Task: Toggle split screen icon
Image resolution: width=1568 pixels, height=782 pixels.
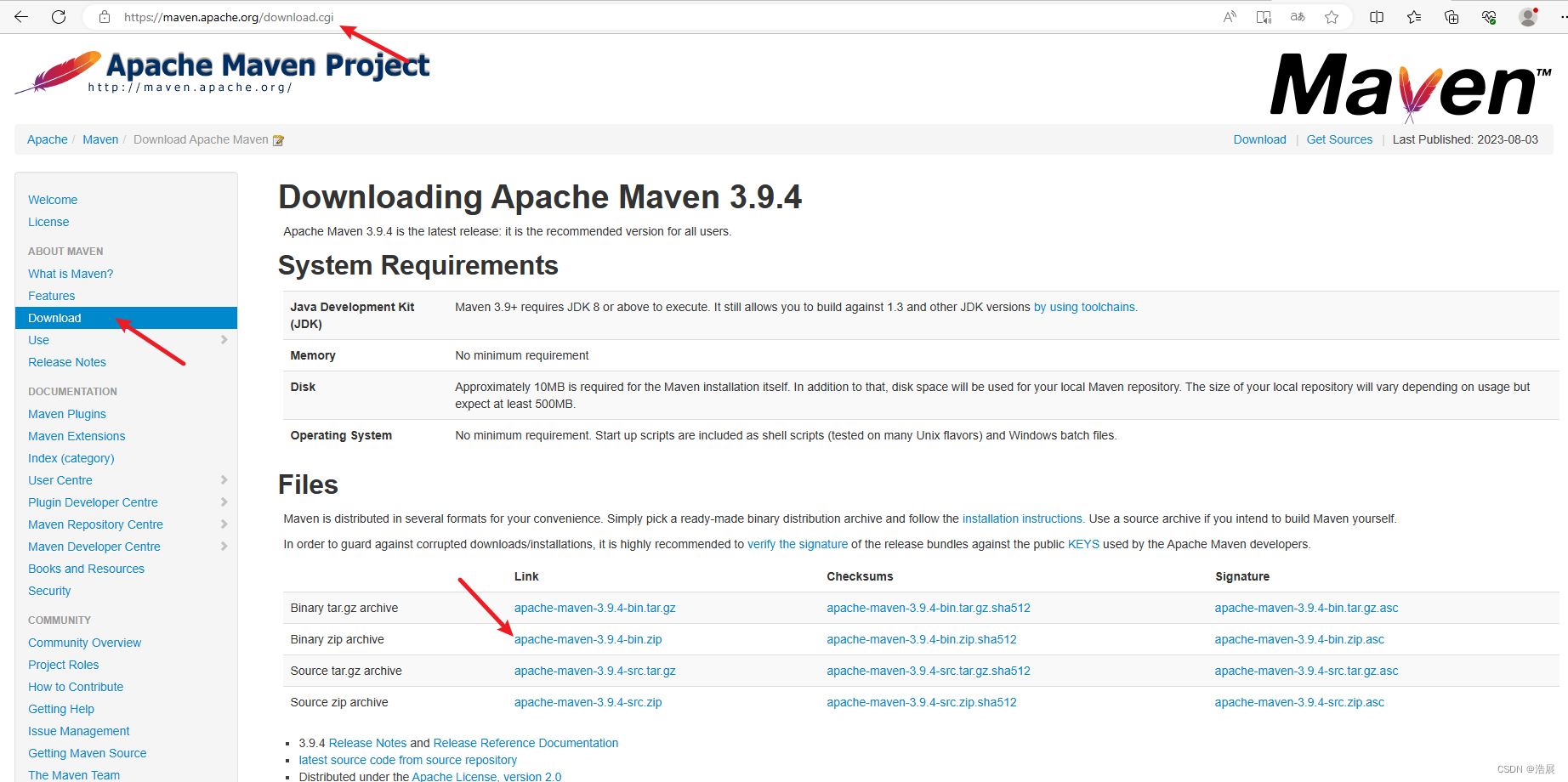Action: (x=1377, y=17)
